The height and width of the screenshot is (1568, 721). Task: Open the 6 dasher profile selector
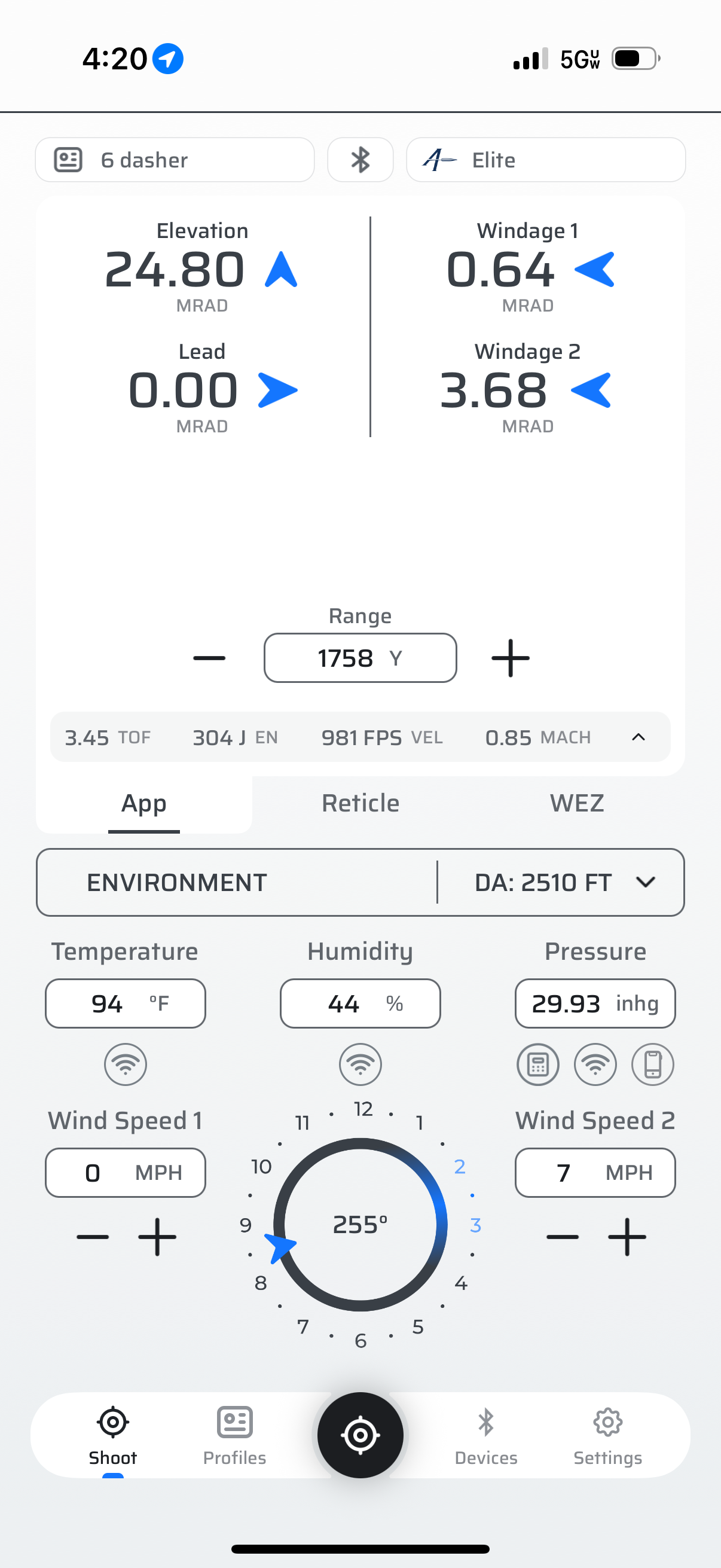(175, 160)
